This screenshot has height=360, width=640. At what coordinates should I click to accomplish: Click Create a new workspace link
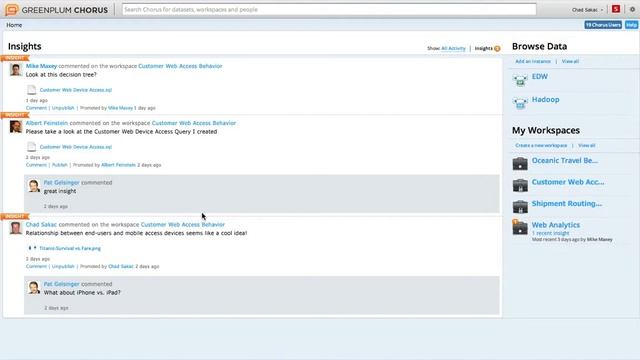click(x=541, y=145)
